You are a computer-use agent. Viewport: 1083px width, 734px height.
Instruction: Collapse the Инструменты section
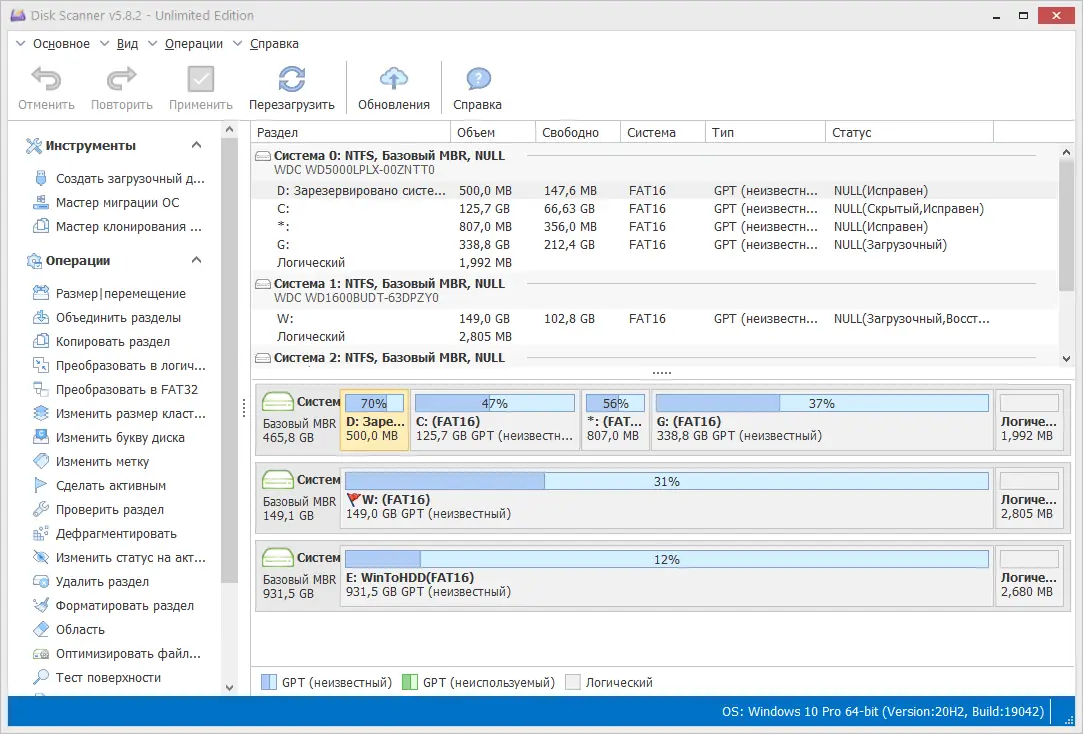coord(197,146)
